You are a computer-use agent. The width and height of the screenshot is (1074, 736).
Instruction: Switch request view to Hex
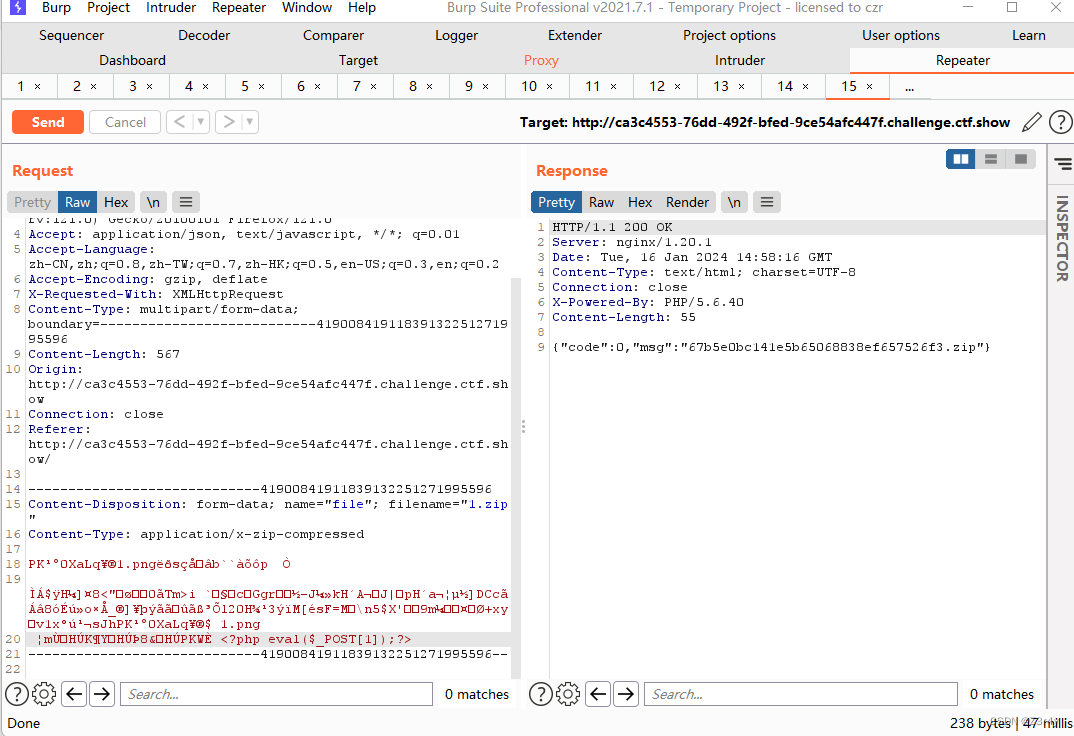pos(116,202)
